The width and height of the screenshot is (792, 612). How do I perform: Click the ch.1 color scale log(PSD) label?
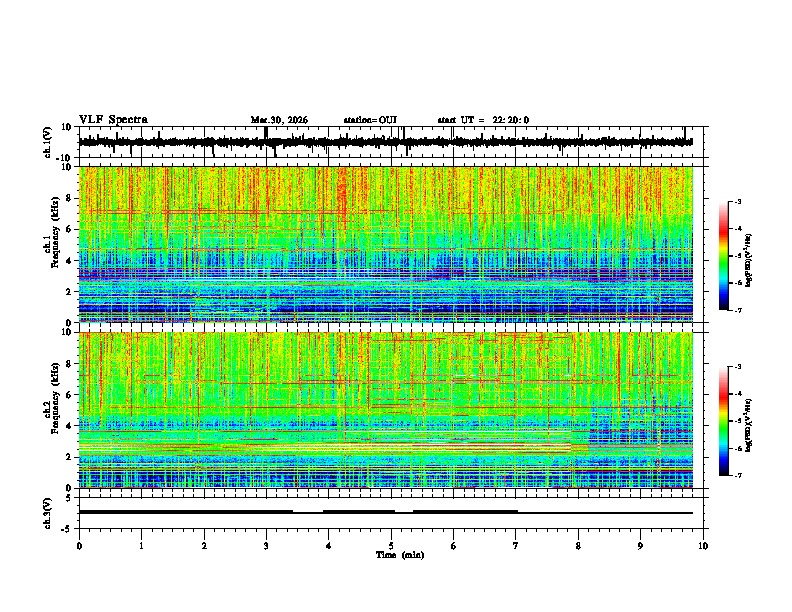749,261
